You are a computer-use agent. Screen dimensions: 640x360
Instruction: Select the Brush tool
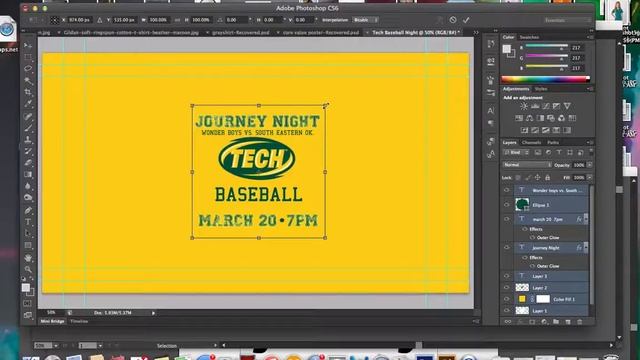(28, 128)
